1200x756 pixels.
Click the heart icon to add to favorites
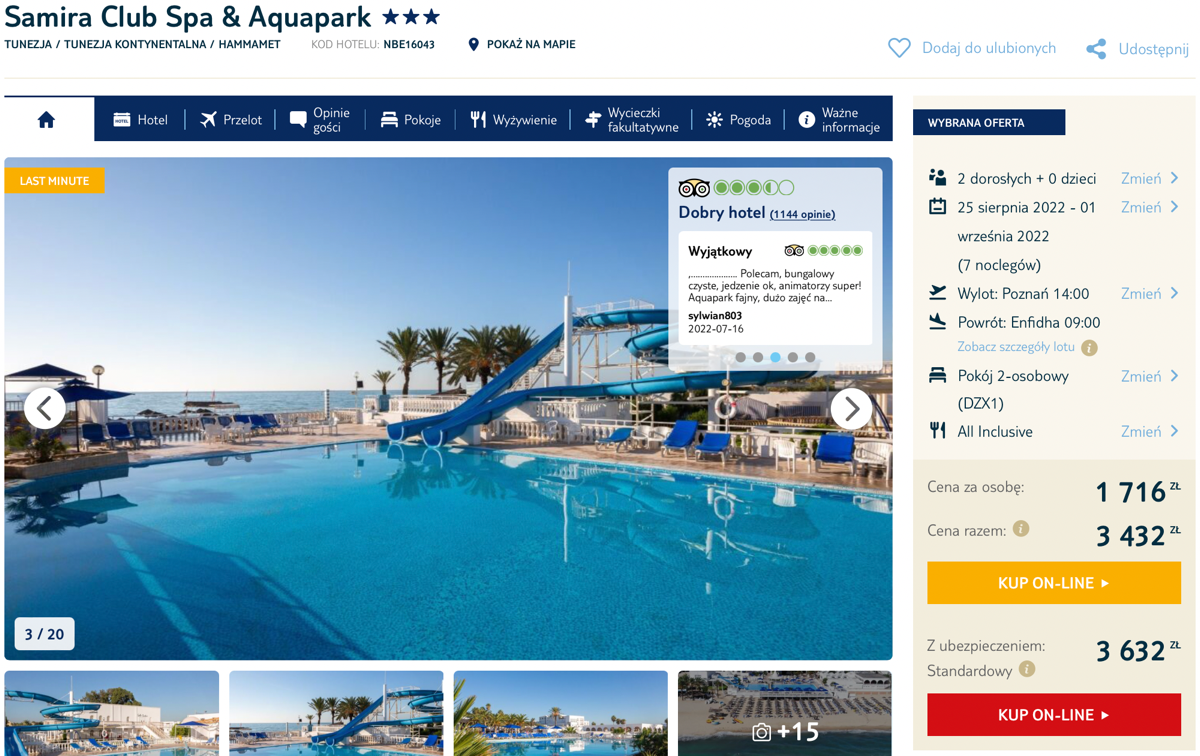click(x=899, y=48)
